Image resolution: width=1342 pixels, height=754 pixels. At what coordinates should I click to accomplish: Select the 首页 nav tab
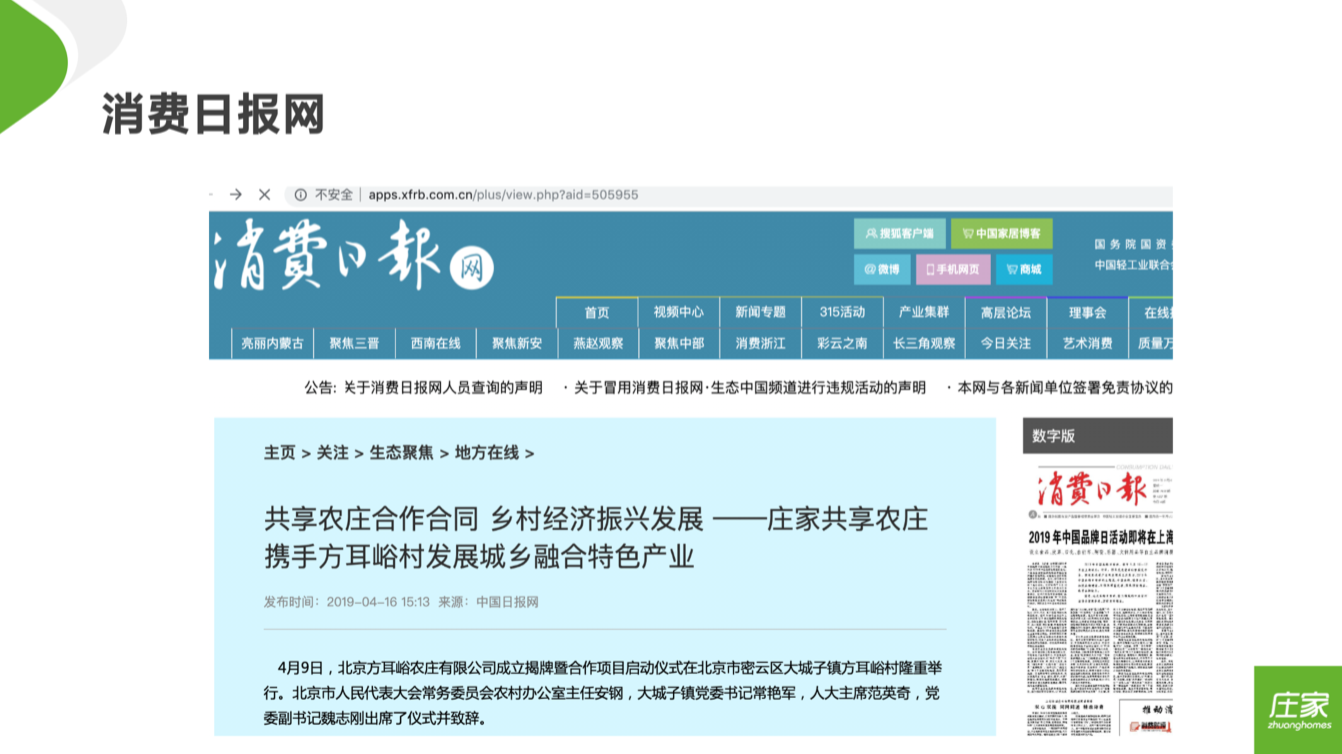[597, 312]
